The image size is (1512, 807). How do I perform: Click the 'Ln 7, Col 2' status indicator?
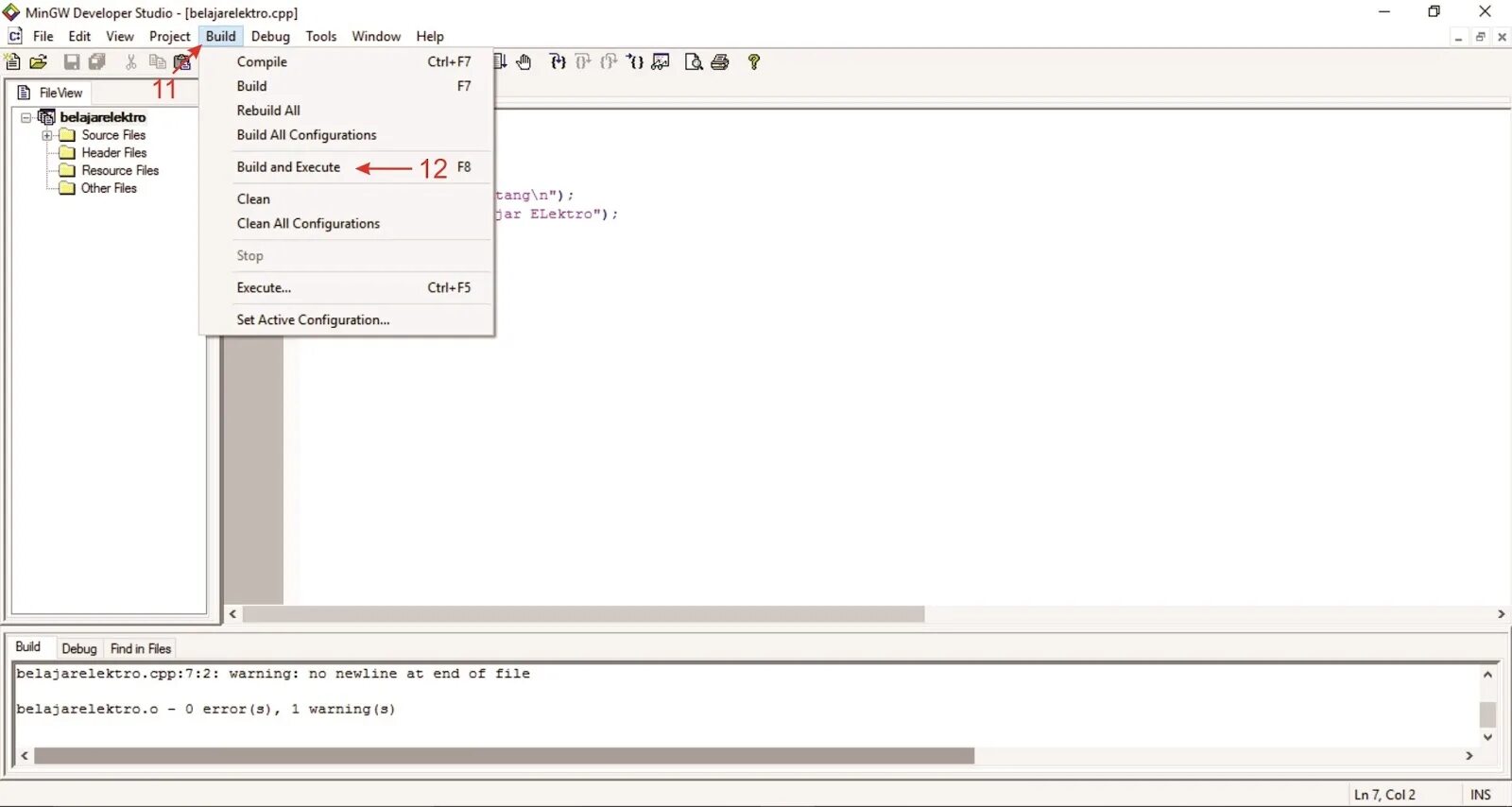(1384, 795)
